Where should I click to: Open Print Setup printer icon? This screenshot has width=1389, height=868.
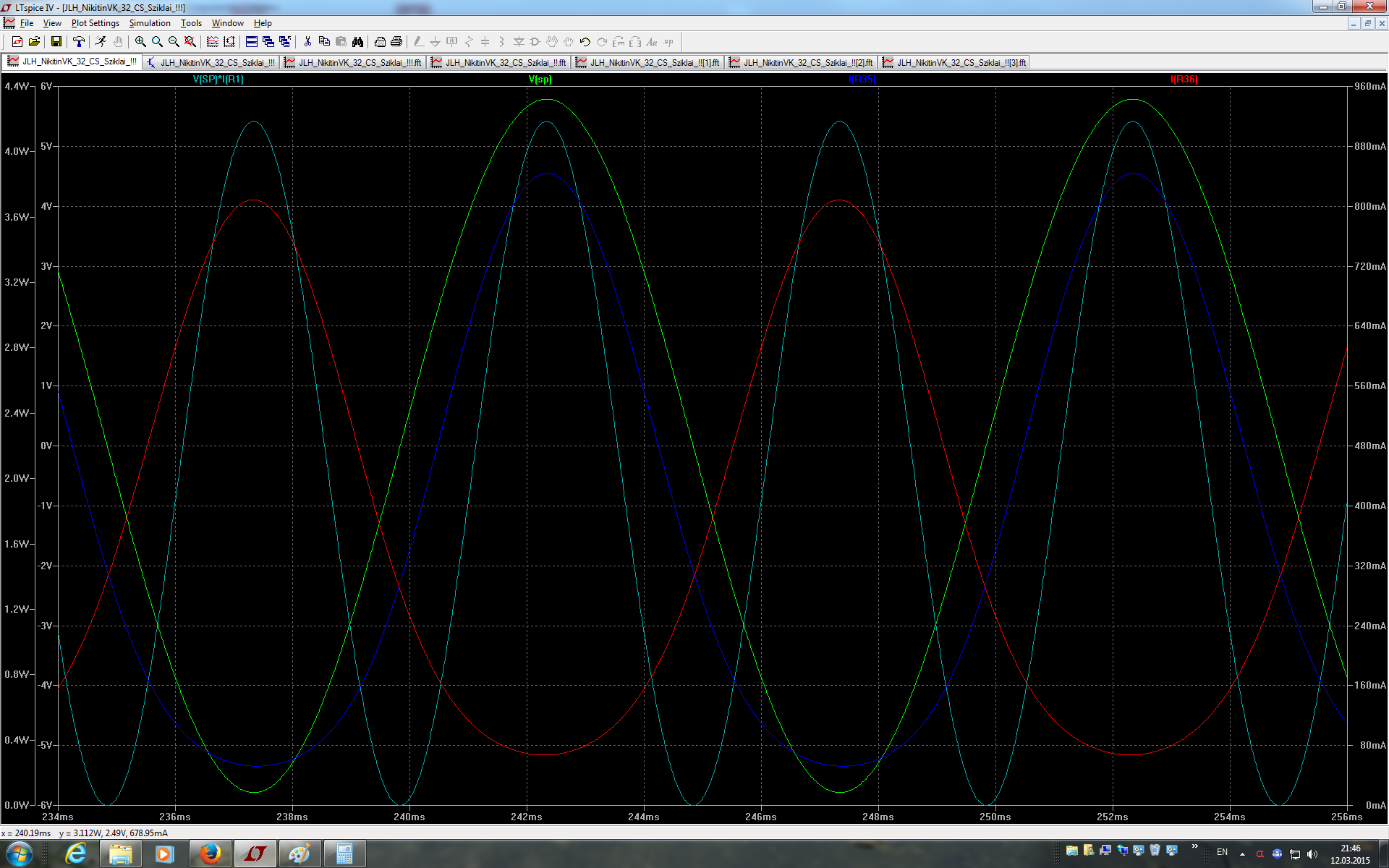click(x=380, y=42)
